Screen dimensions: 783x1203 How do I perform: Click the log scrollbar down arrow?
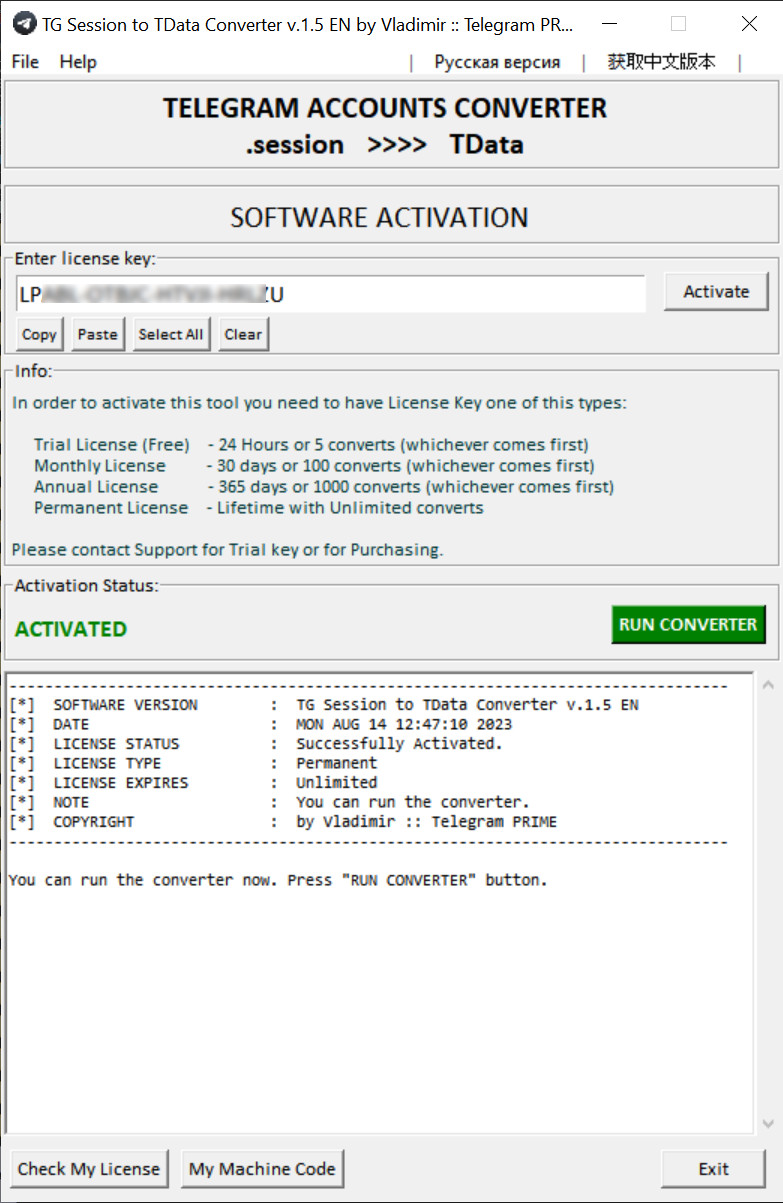click(x=768, y=1124)
